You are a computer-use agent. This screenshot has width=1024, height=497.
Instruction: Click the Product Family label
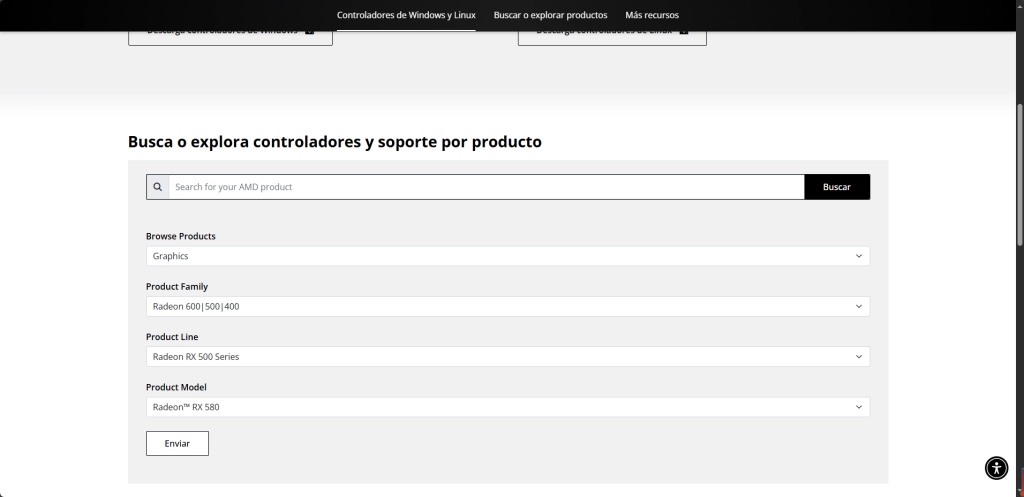(176, 287)
